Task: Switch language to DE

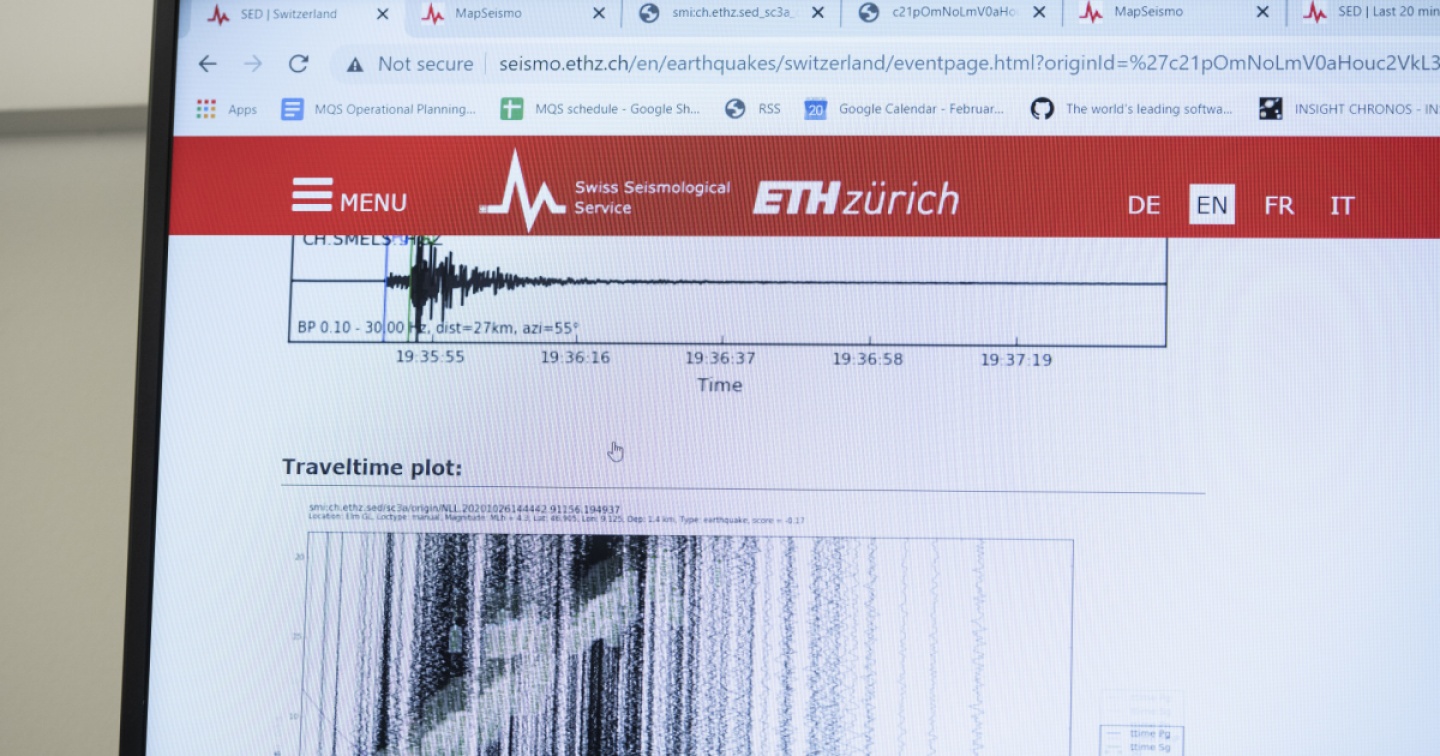Action: pyautogui.click(x=1143, y=206)
